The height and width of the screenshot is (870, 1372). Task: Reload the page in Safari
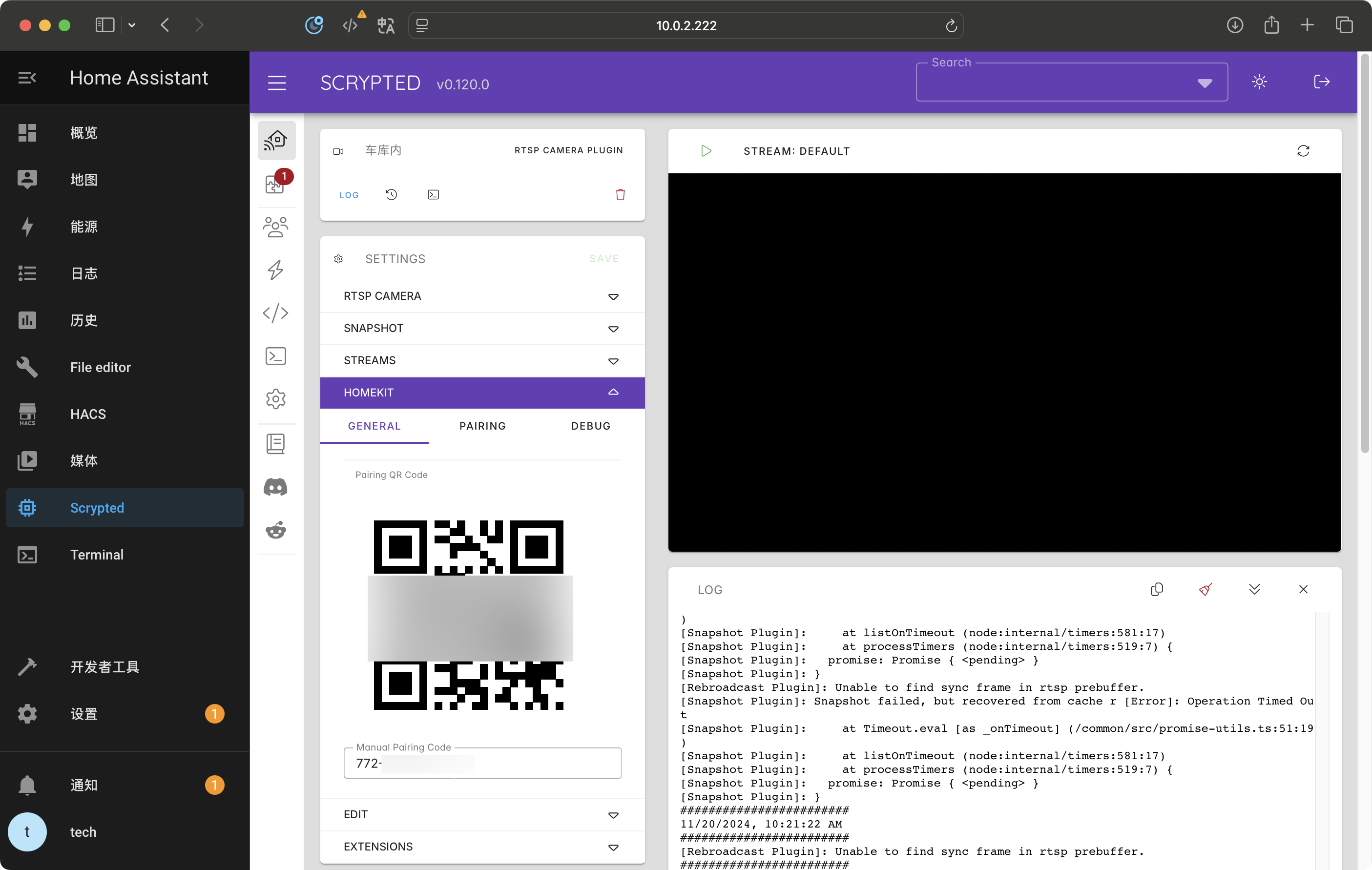tap(951, 26)
